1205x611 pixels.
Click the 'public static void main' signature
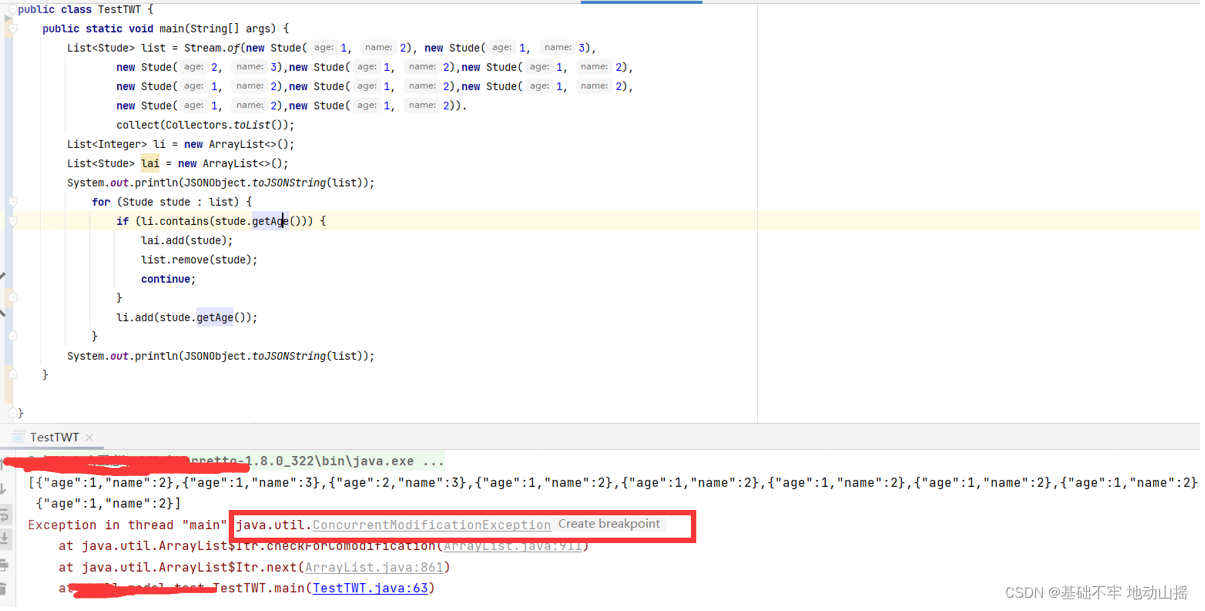click(165, 29)
